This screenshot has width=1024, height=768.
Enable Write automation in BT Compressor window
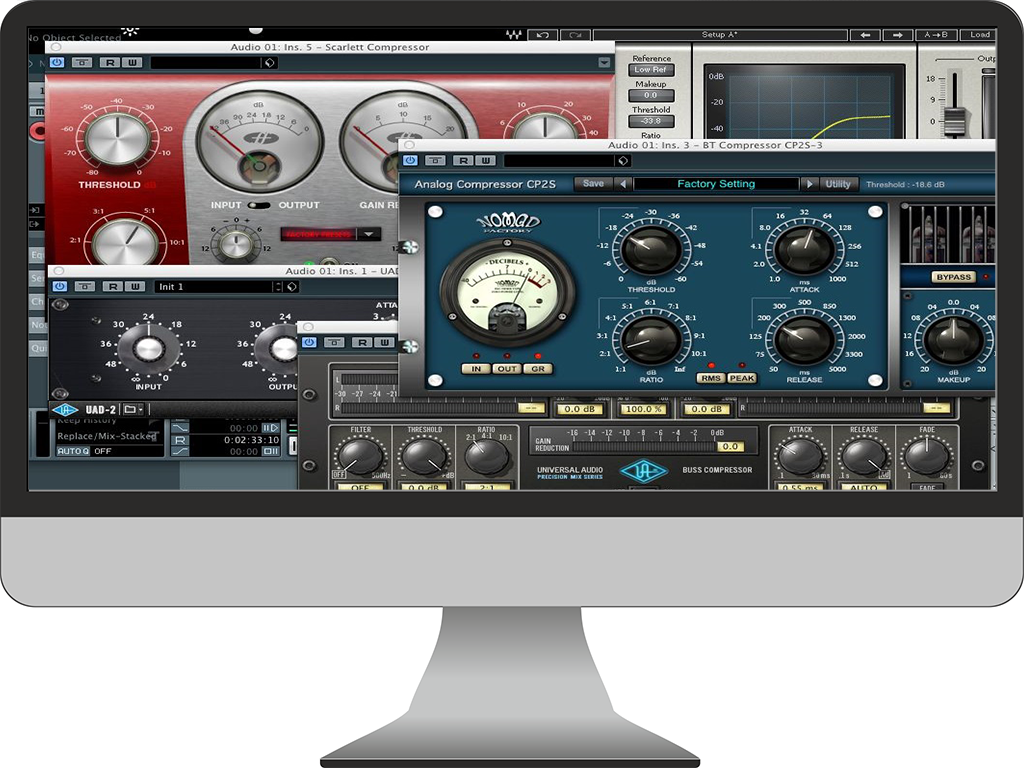(485, 160)
